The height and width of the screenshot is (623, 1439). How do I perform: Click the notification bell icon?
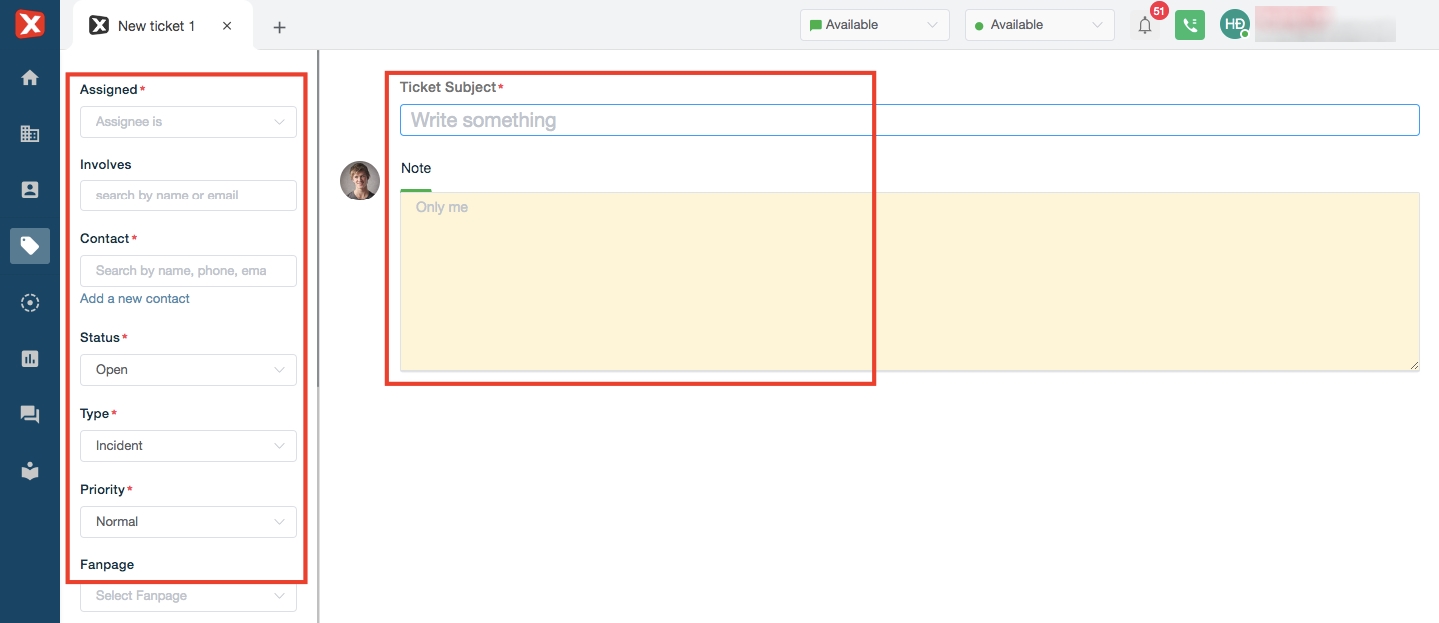tap(1145, 25)
